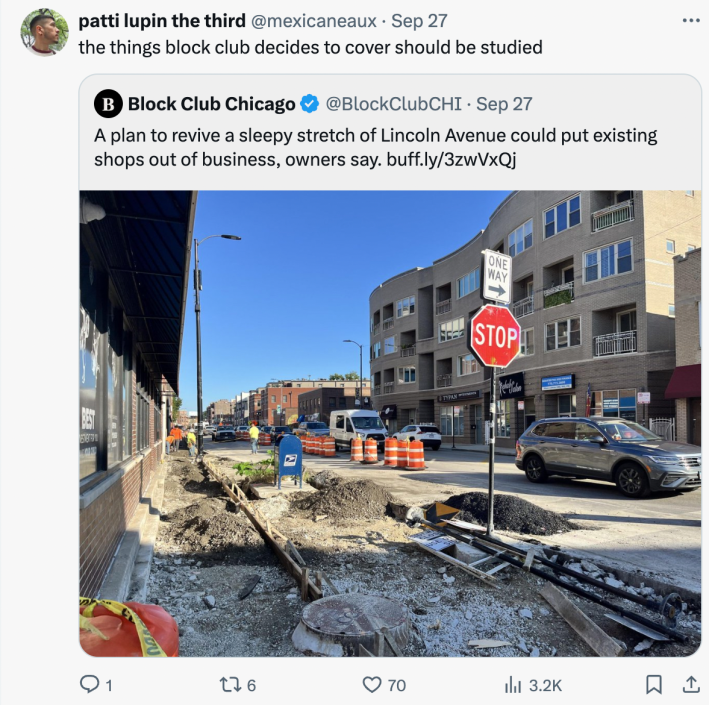Visit @mexicaneaux handle

[x=313, y=21]
